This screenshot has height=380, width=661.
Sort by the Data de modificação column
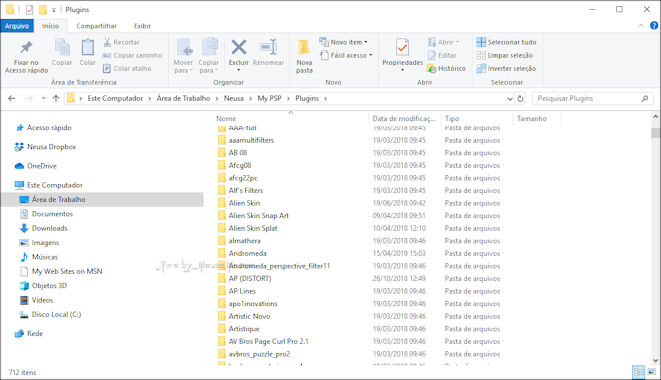(x=404, y=119)
